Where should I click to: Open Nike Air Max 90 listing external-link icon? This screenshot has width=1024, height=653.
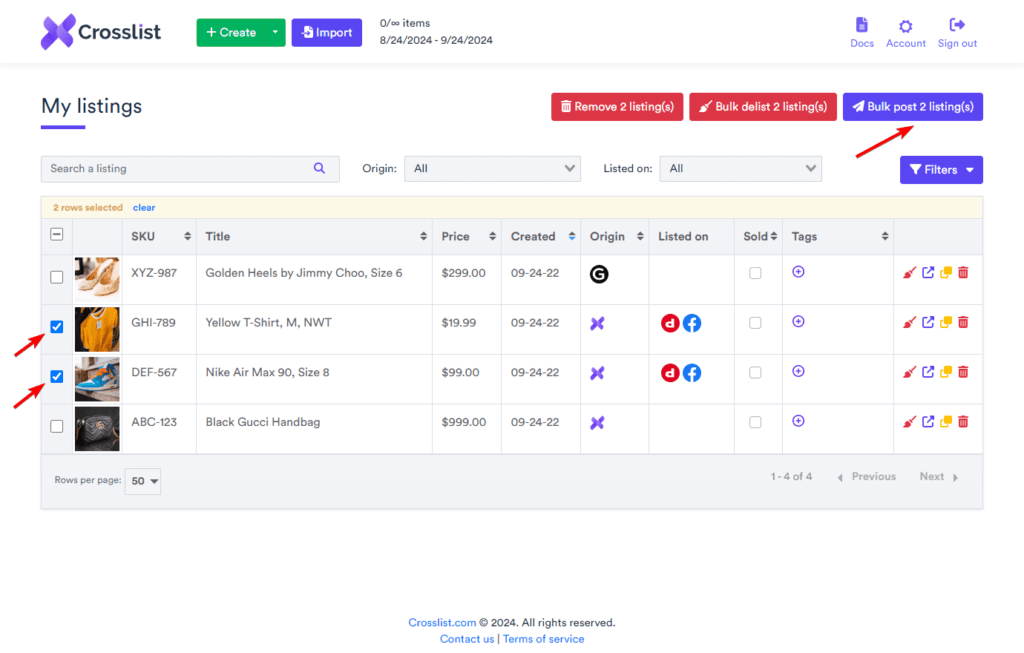click(x=928, y=372)
